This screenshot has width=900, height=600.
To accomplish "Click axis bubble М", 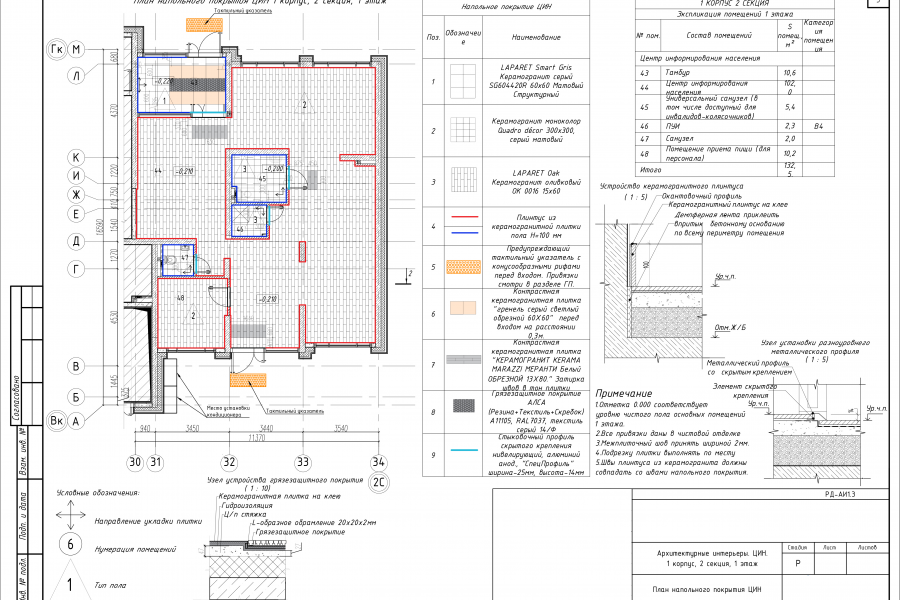I will 76,49.
